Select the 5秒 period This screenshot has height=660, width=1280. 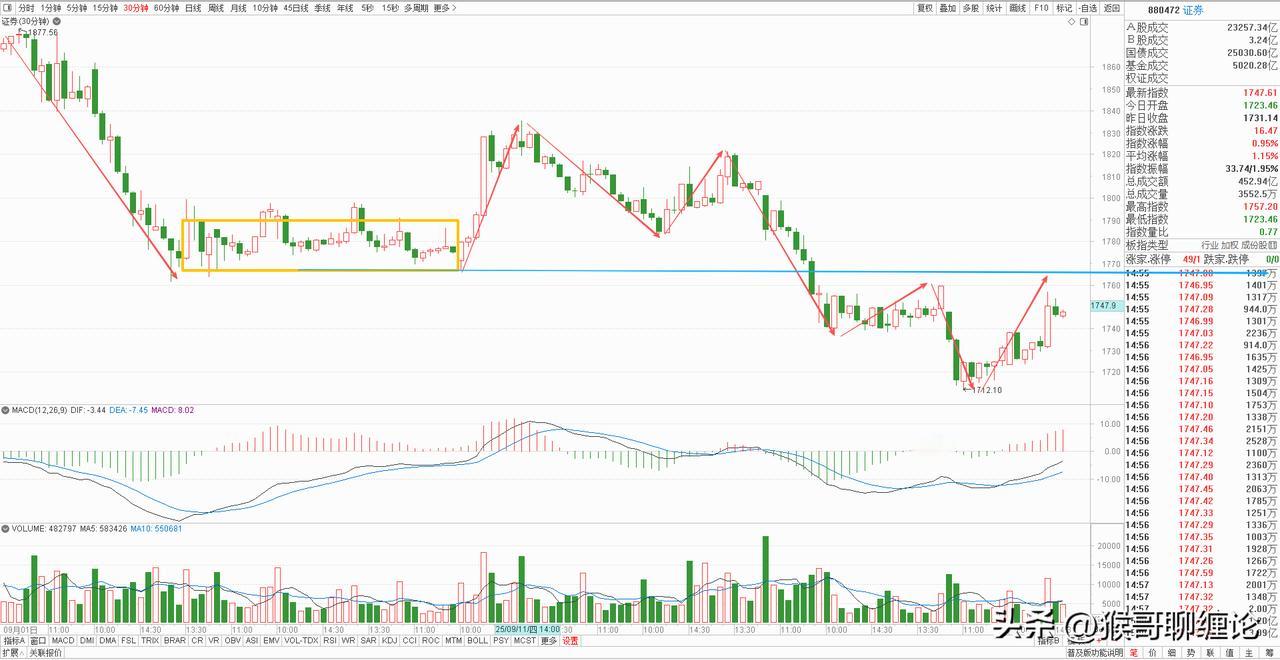click(367, 8)
